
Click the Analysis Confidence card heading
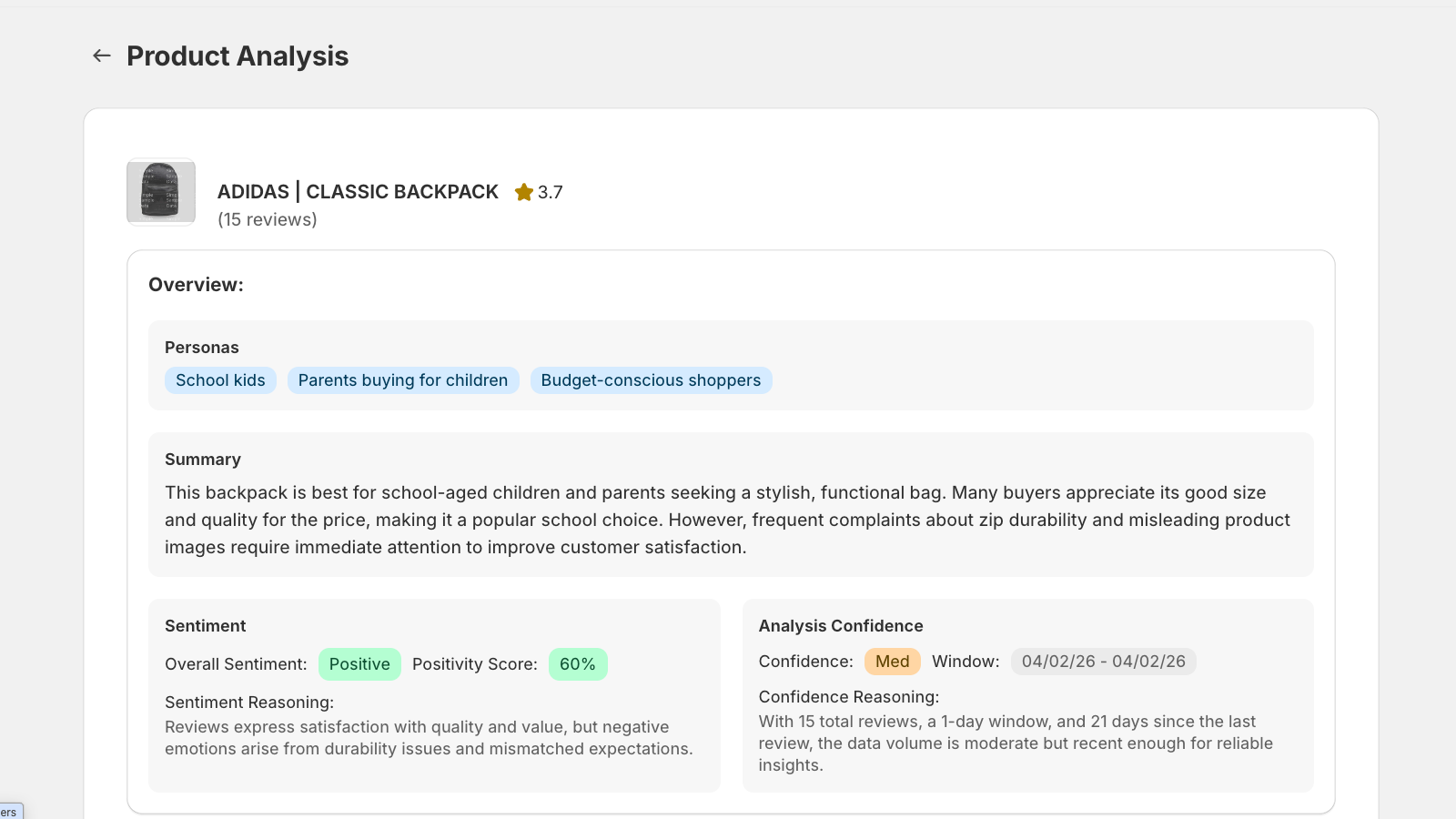point(841,626)
